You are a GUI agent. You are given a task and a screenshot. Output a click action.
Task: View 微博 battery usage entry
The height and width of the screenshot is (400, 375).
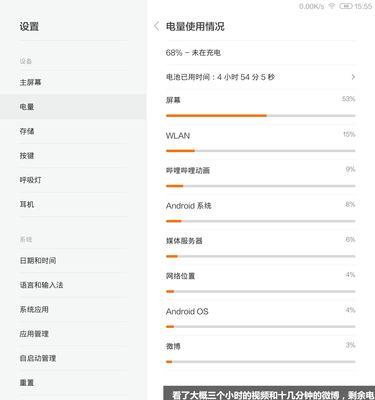(x=261, y=353)
